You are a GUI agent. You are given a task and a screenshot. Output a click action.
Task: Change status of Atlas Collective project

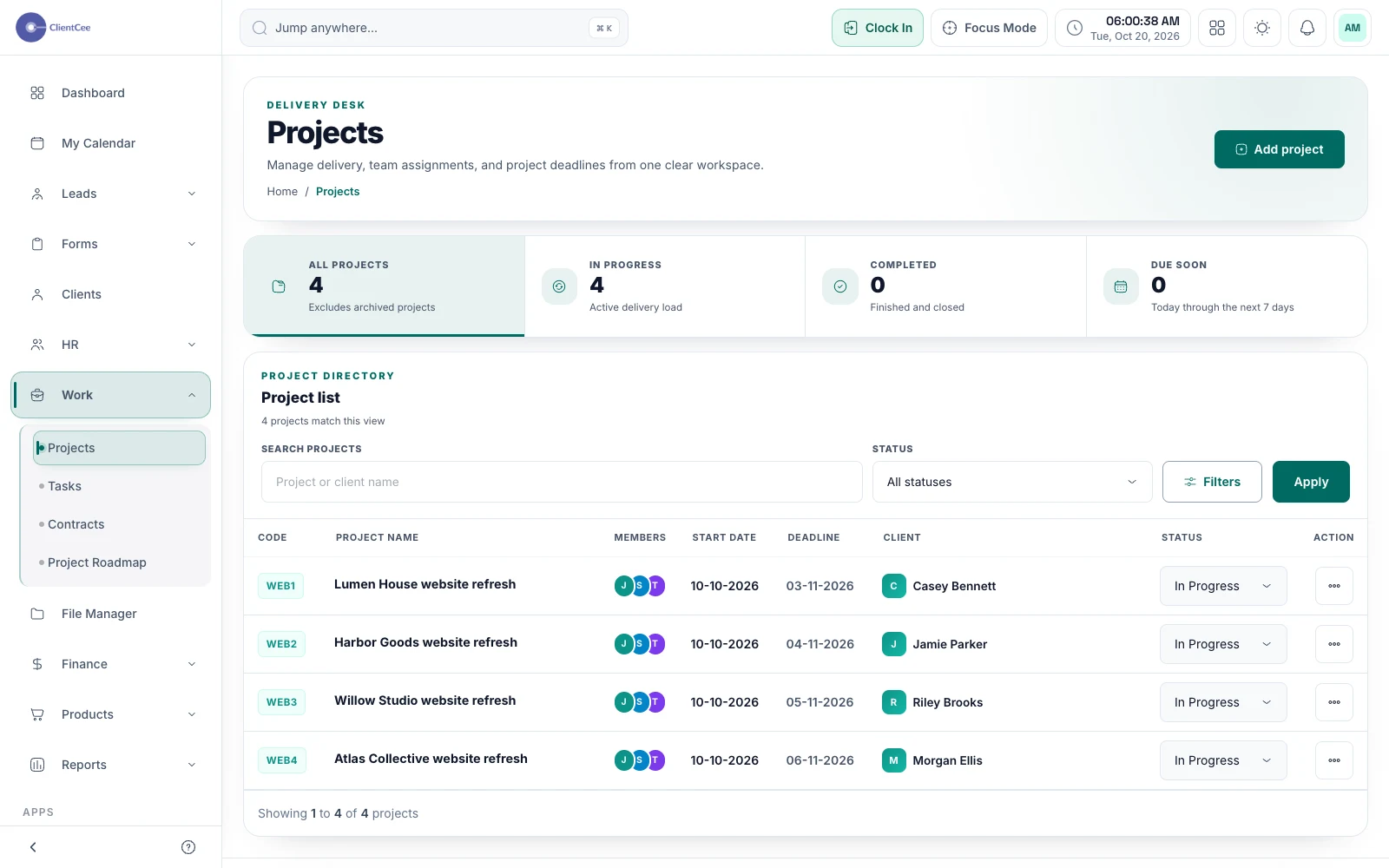[1223, 760]
